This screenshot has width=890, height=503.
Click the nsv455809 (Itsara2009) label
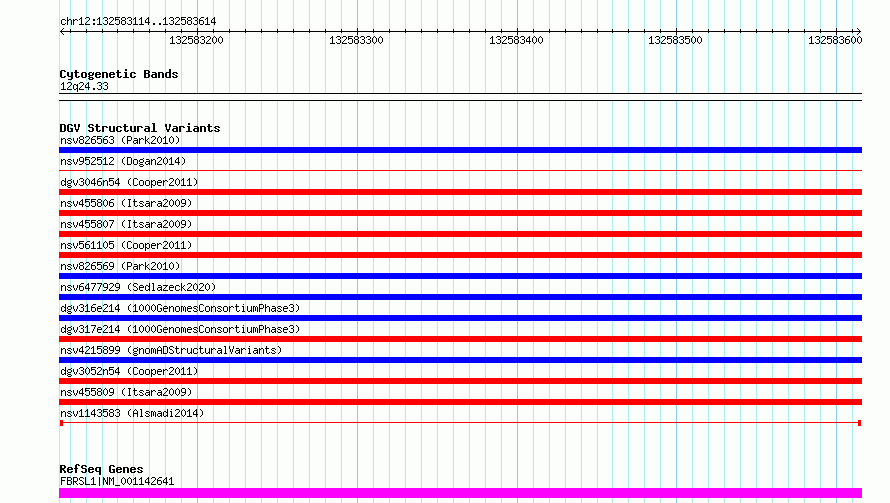click(x=126, y=392)
